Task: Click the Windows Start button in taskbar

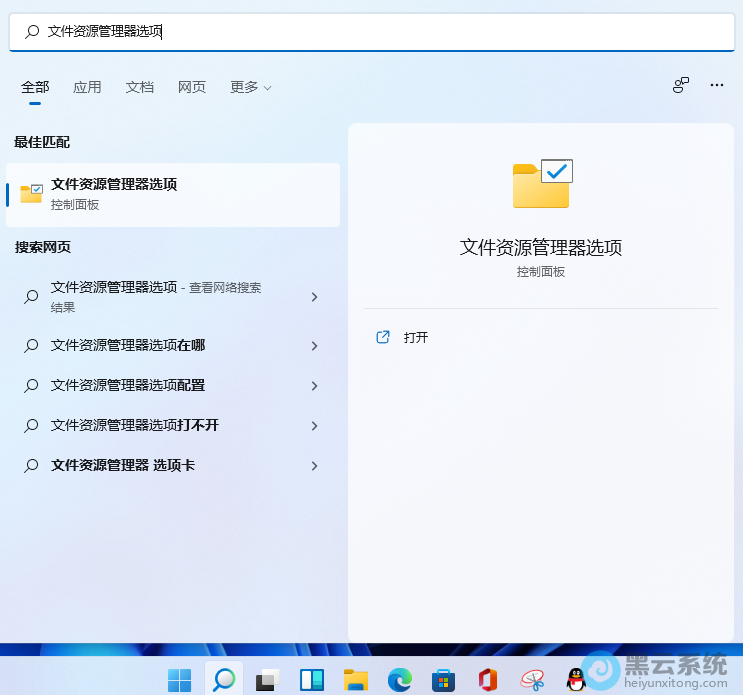Action: 180,680
